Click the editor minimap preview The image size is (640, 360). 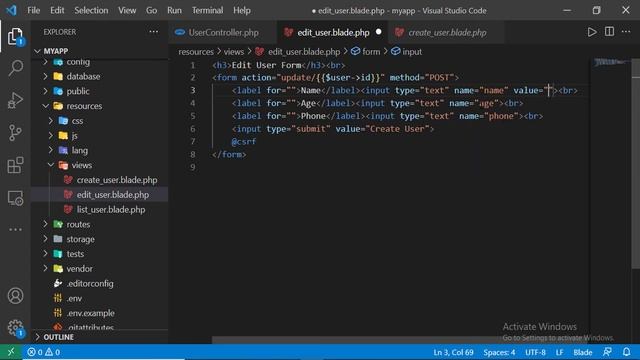click(611, 62)
